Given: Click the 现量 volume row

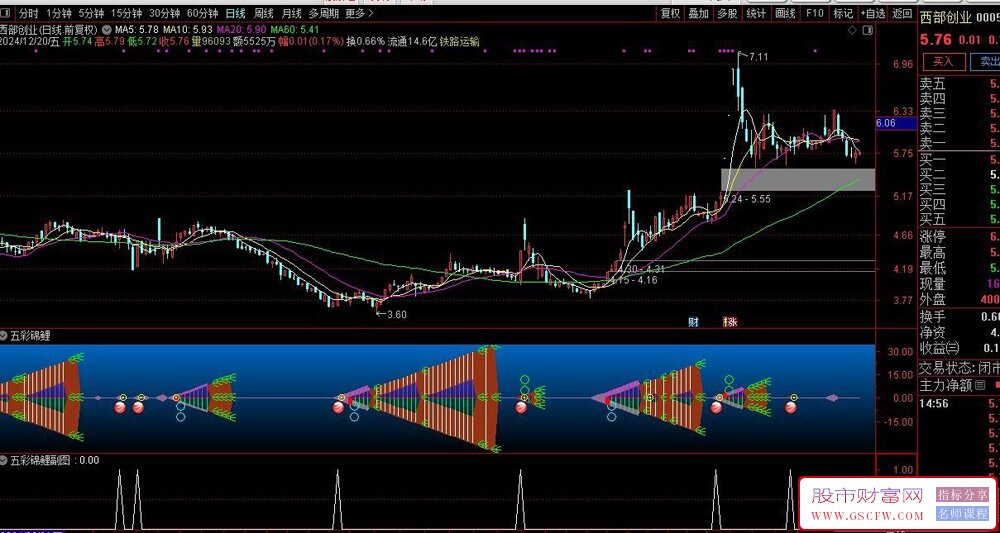Looking at the screenshot, I should [959, 284].
